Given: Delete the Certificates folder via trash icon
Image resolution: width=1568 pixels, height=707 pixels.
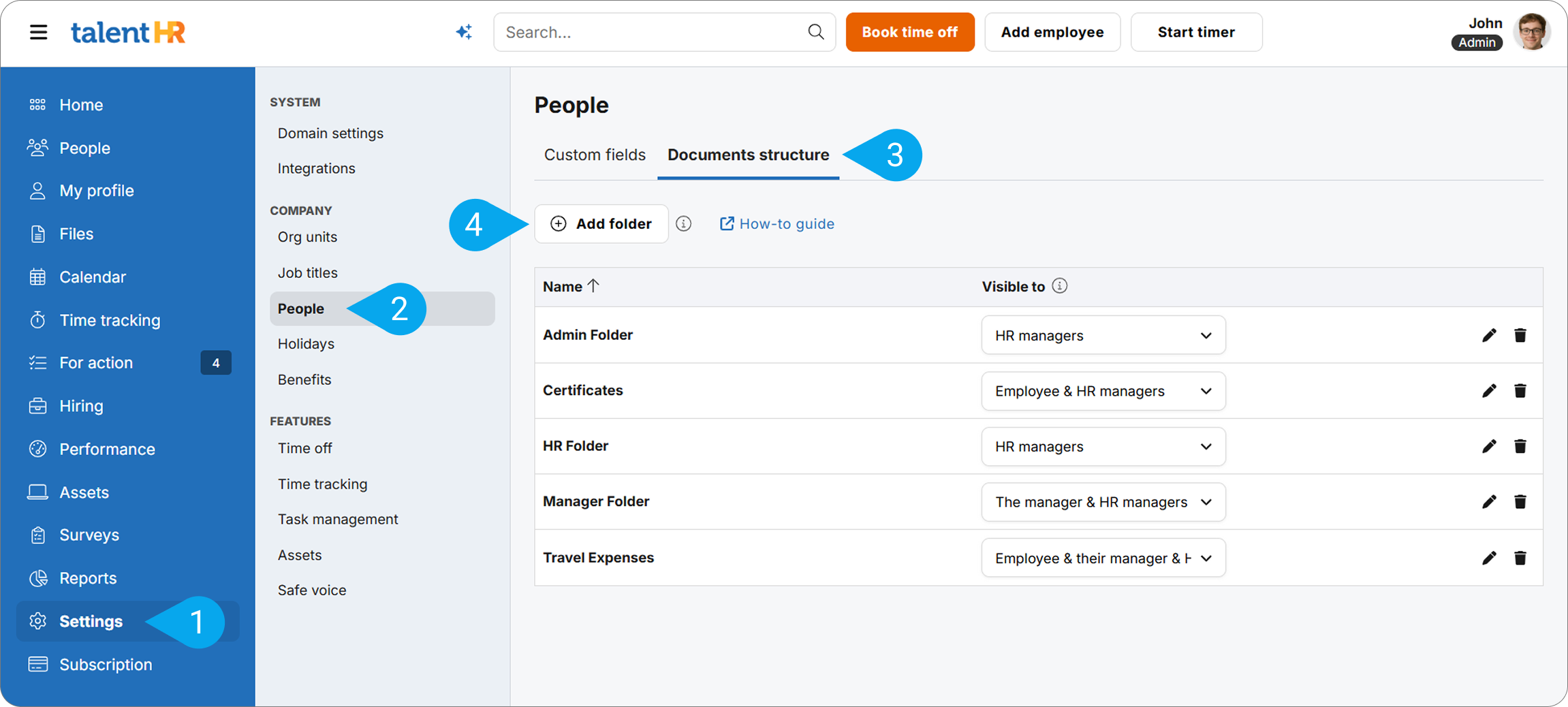Looking at the screenshot, I should 1520,391.
